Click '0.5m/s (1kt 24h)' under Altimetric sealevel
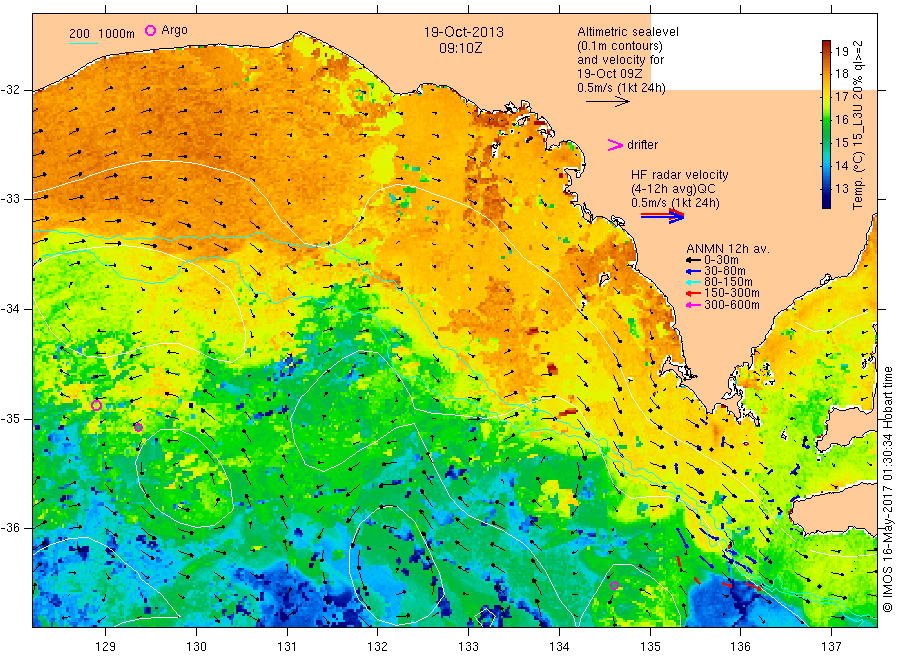 click(x=622, y=88)
